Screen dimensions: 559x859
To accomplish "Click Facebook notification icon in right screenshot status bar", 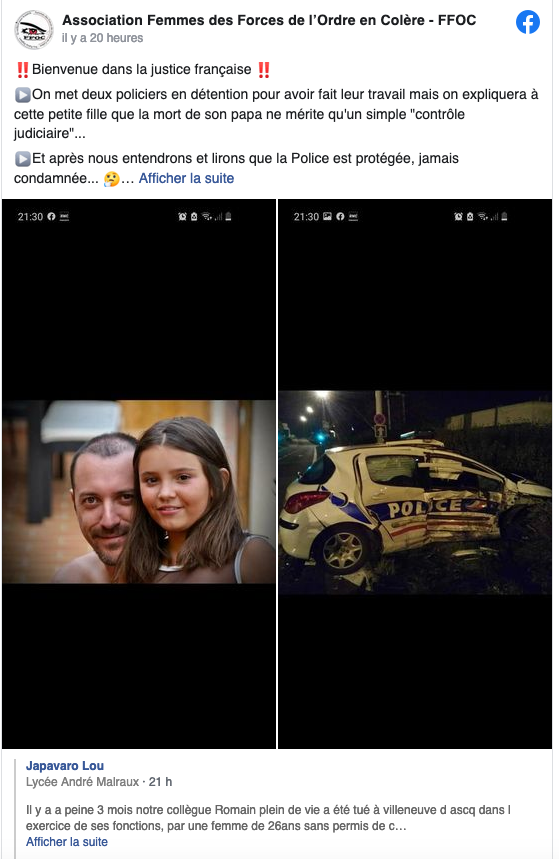I will pos(340,216).
